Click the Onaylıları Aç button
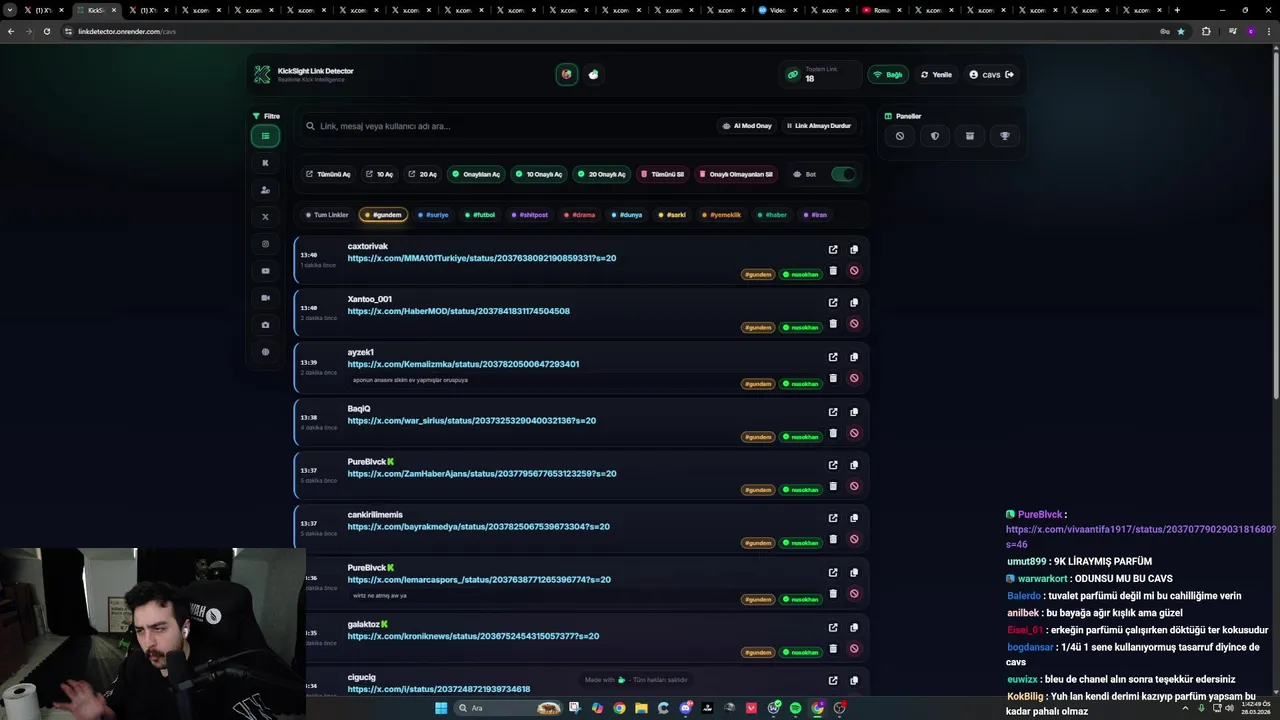 476,174
